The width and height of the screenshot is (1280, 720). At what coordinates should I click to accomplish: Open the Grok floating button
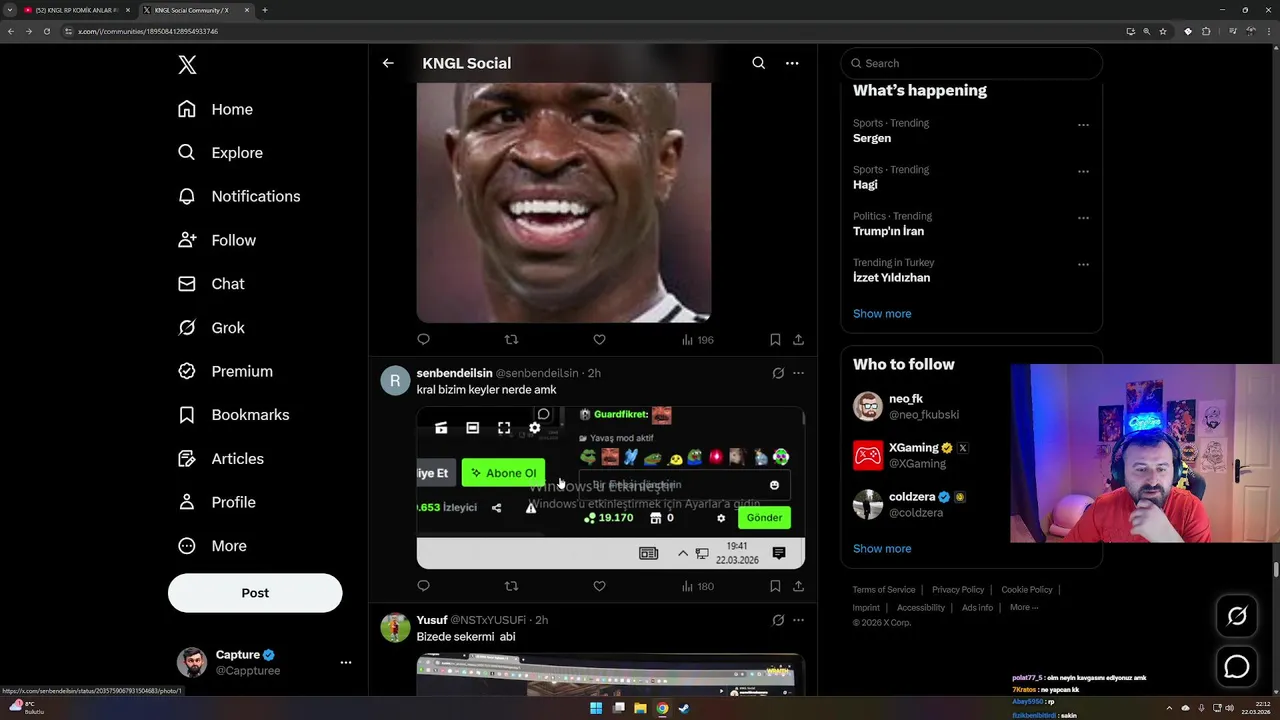click(1237, 617)
